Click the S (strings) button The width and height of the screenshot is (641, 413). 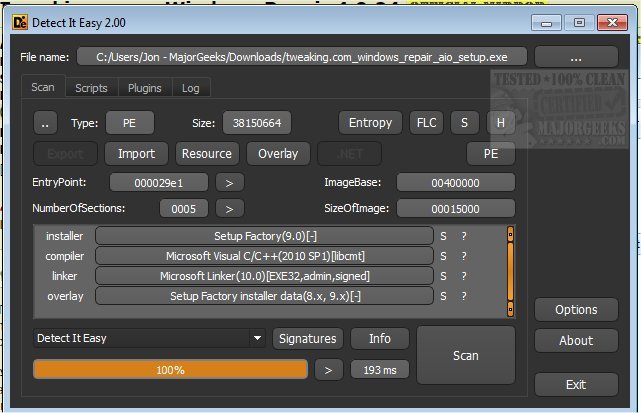point(464,123)
